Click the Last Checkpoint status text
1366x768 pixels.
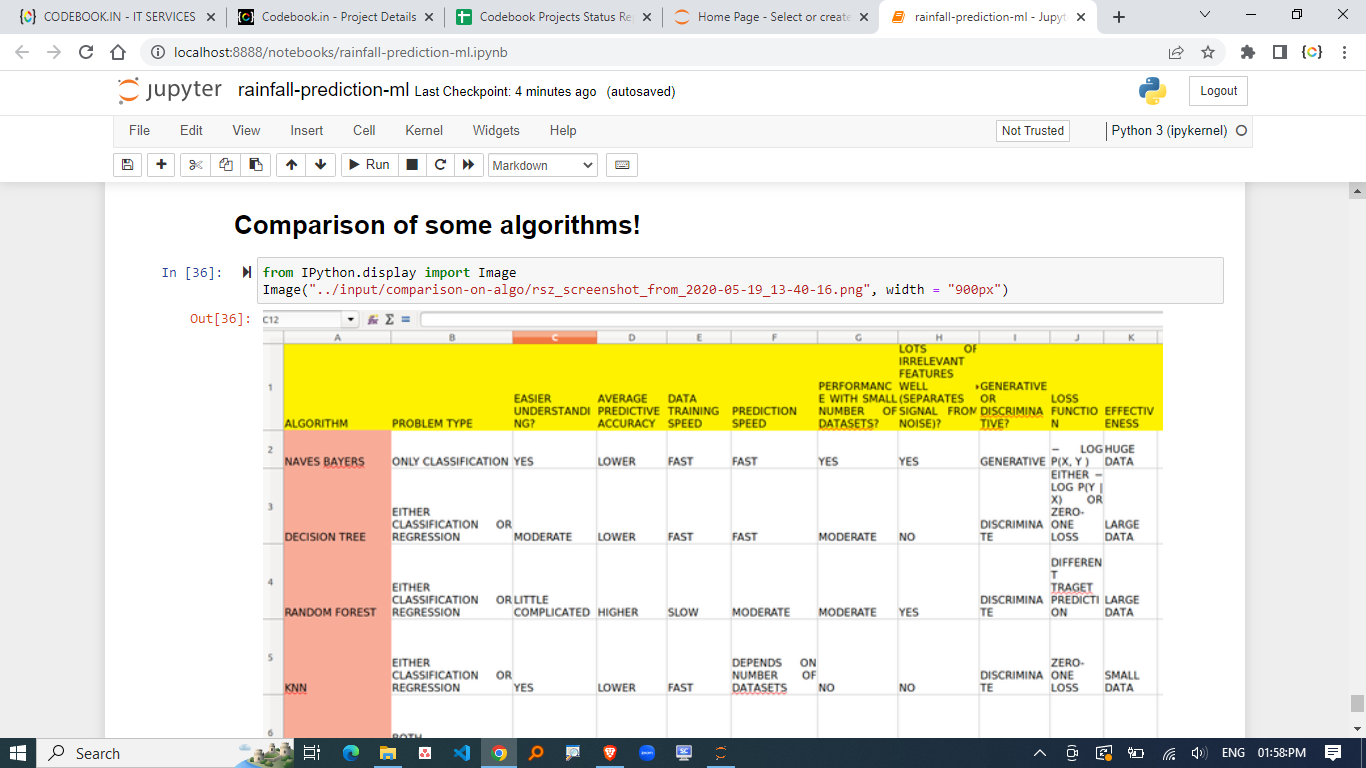[505, 92]
